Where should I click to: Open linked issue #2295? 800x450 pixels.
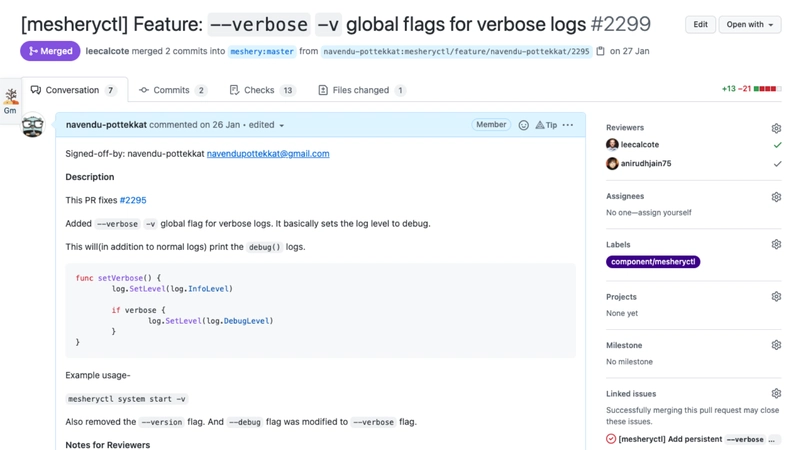[133, 201]
